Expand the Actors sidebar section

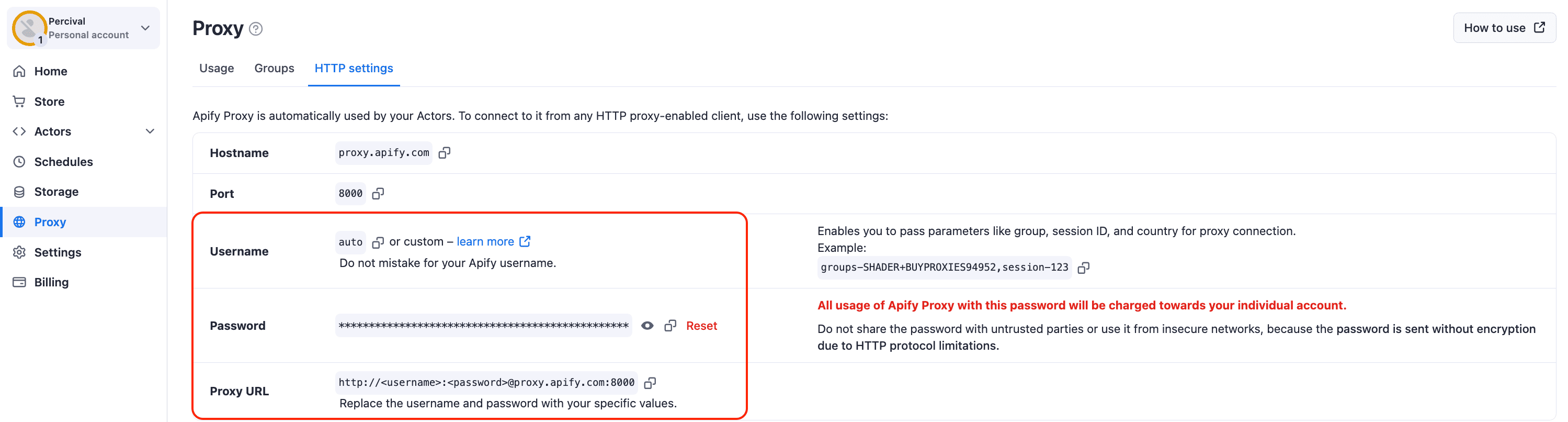point(150,131)
